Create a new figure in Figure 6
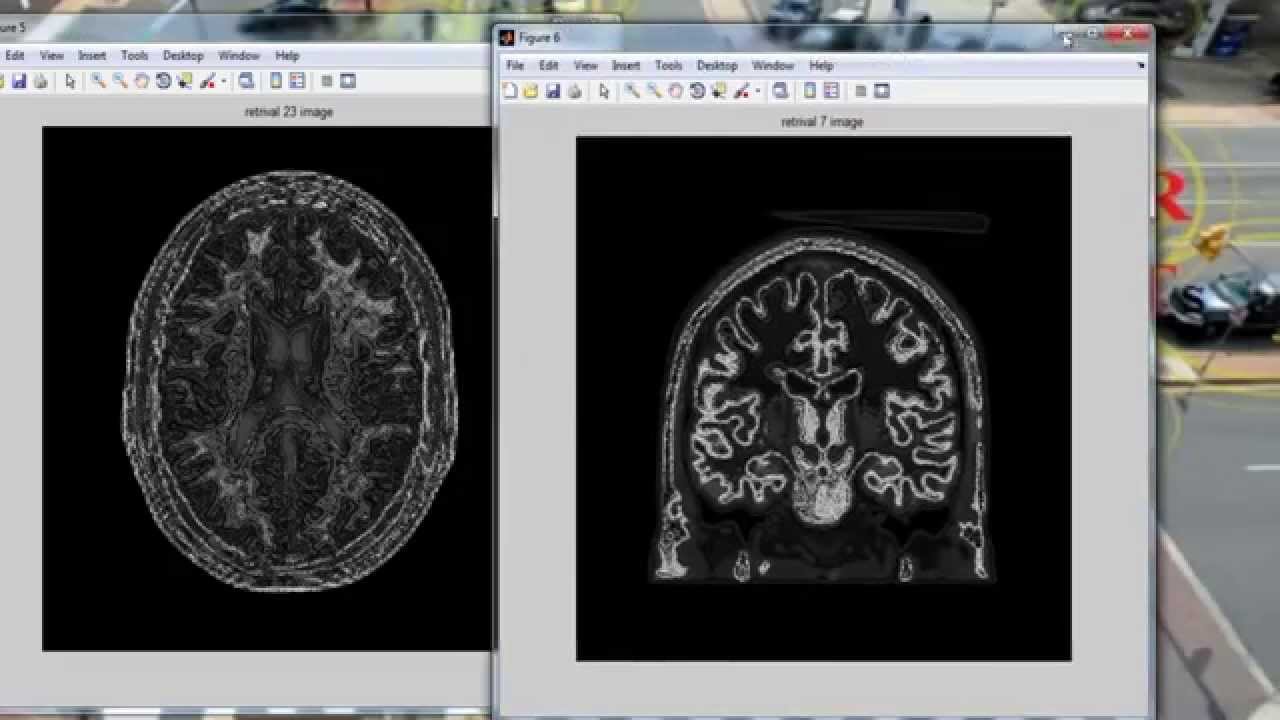This screenshot has width=1280, height=720. click(x=510, y=91)
